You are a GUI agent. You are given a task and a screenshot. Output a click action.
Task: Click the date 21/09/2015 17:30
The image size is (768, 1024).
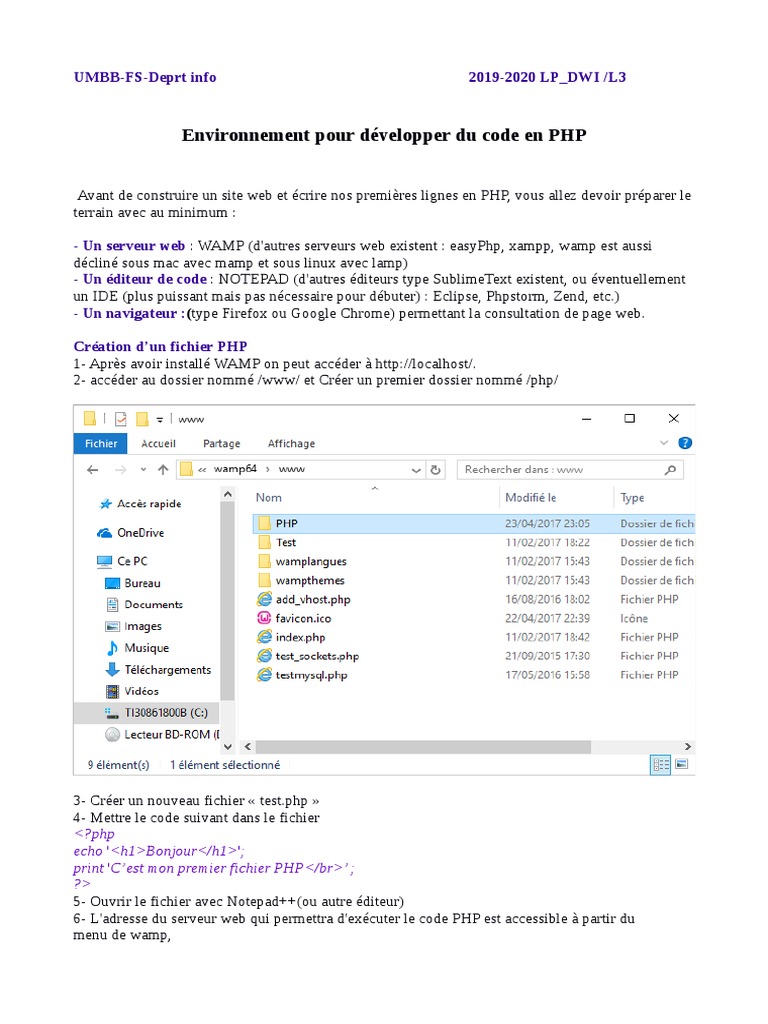547,656
